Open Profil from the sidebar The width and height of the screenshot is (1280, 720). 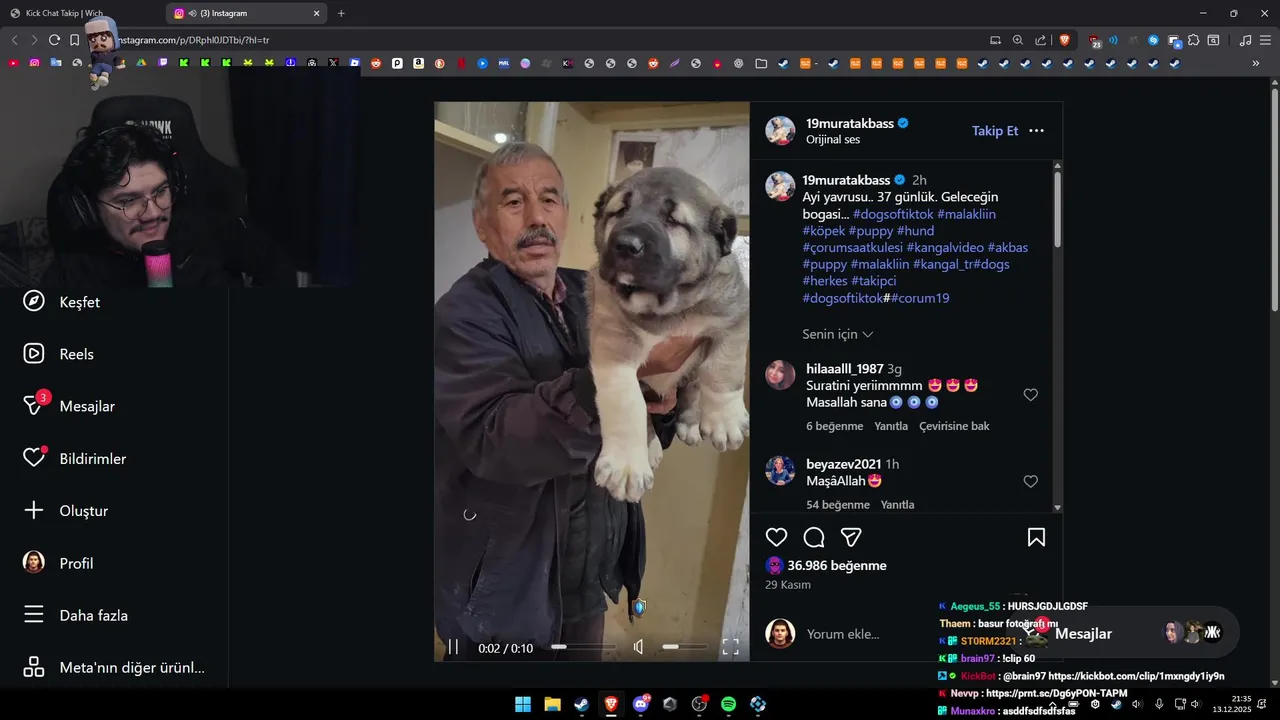[x=58, y=563]
